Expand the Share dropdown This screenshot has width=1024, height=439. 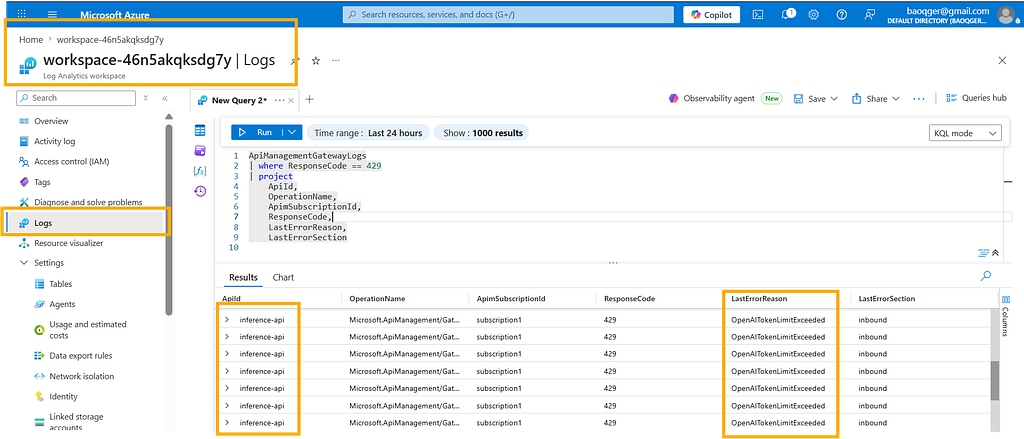(x=896, y=99)
